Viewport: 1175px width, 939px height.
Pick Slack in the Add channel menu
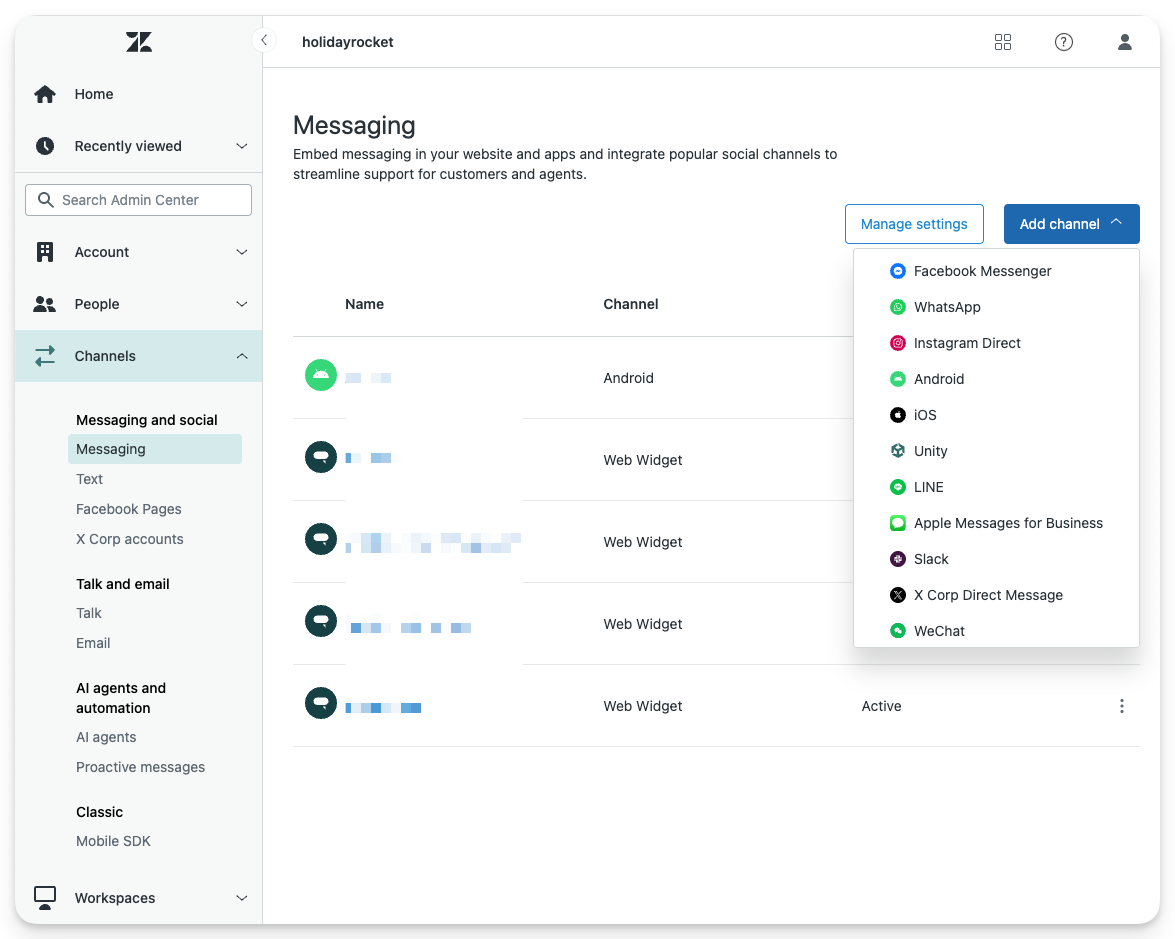[x=930, y=559]
